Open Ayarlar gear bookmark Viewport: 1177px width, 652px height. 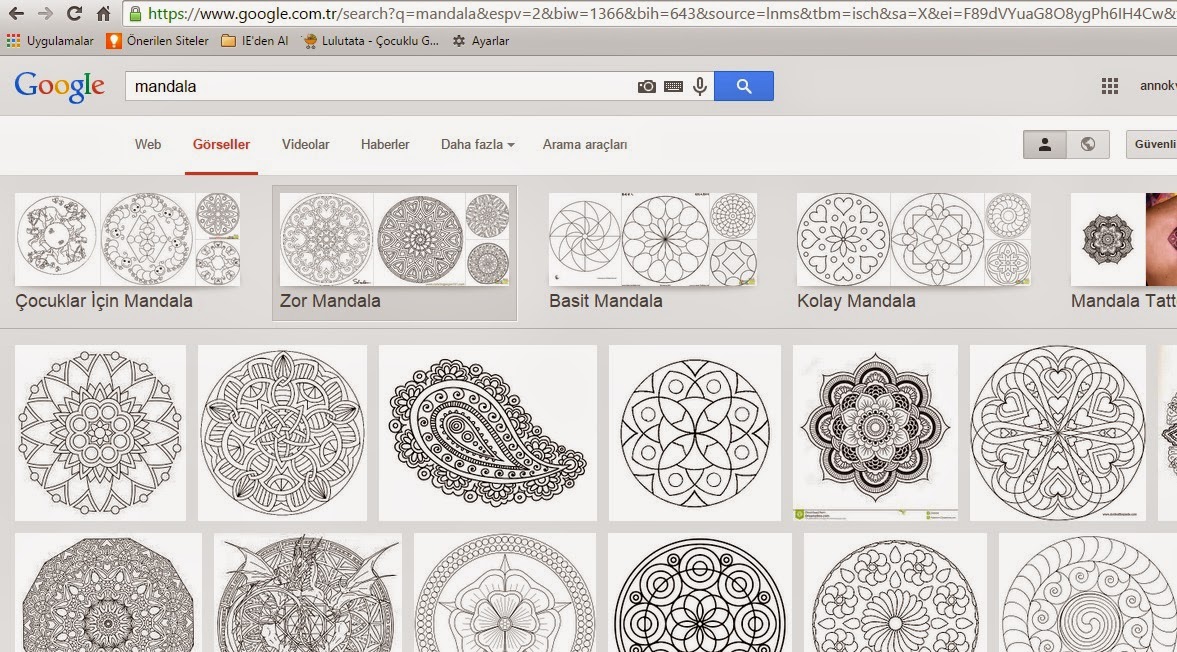480,41
